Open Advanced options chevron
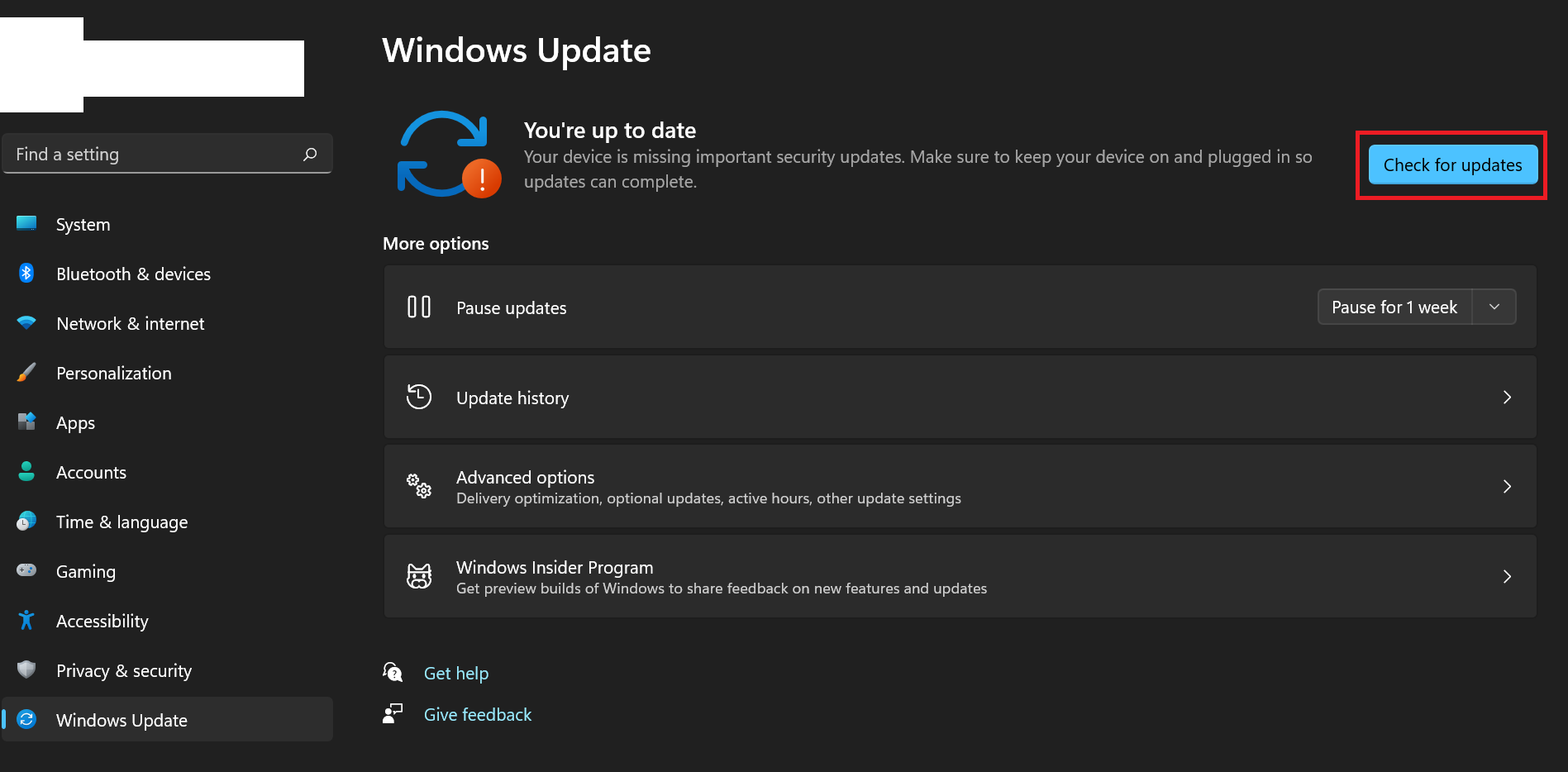The width and height of the screenshot is (1568, 772). pos(1507,487)
